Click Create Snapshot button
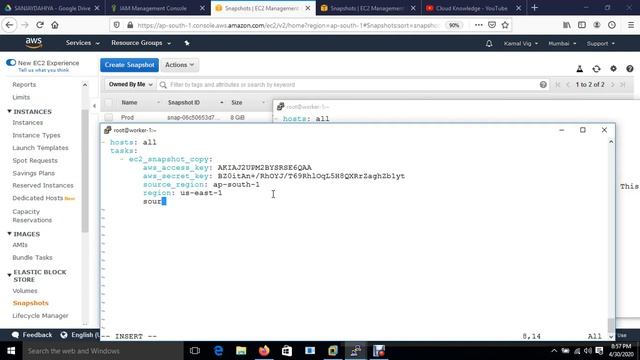This screenshot has height=360, width=640. click(x=129, y=65)
